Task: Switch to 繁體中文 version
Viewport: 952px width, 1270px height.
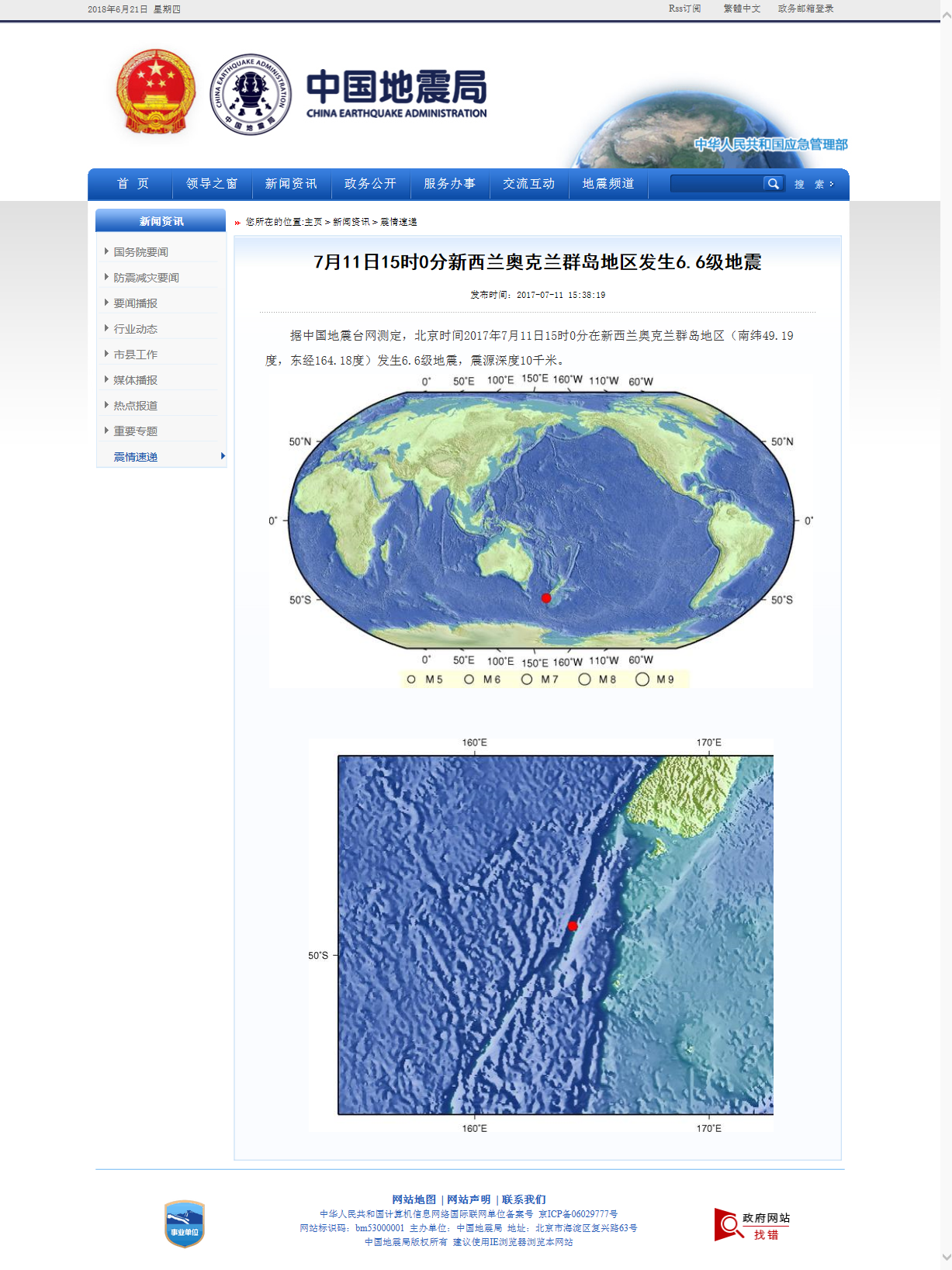Action: click(x=742, y=9)
